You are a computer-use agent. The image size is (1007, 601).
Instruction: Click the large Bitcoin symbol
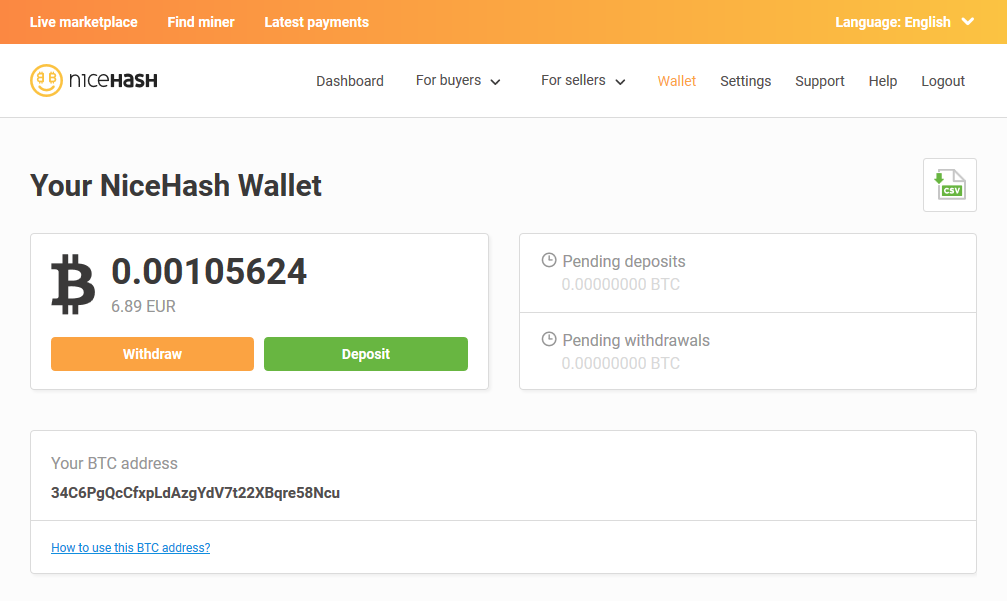(73, 284)
